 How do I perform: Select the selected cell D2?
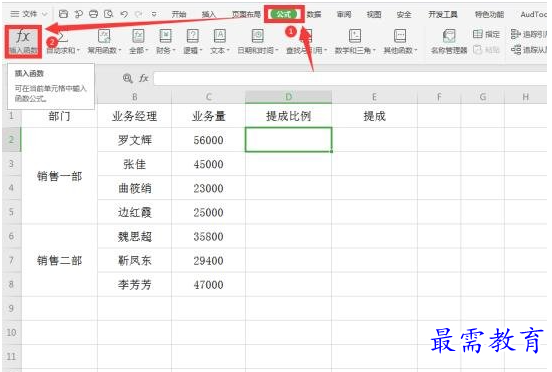click(x=288, y=140)
